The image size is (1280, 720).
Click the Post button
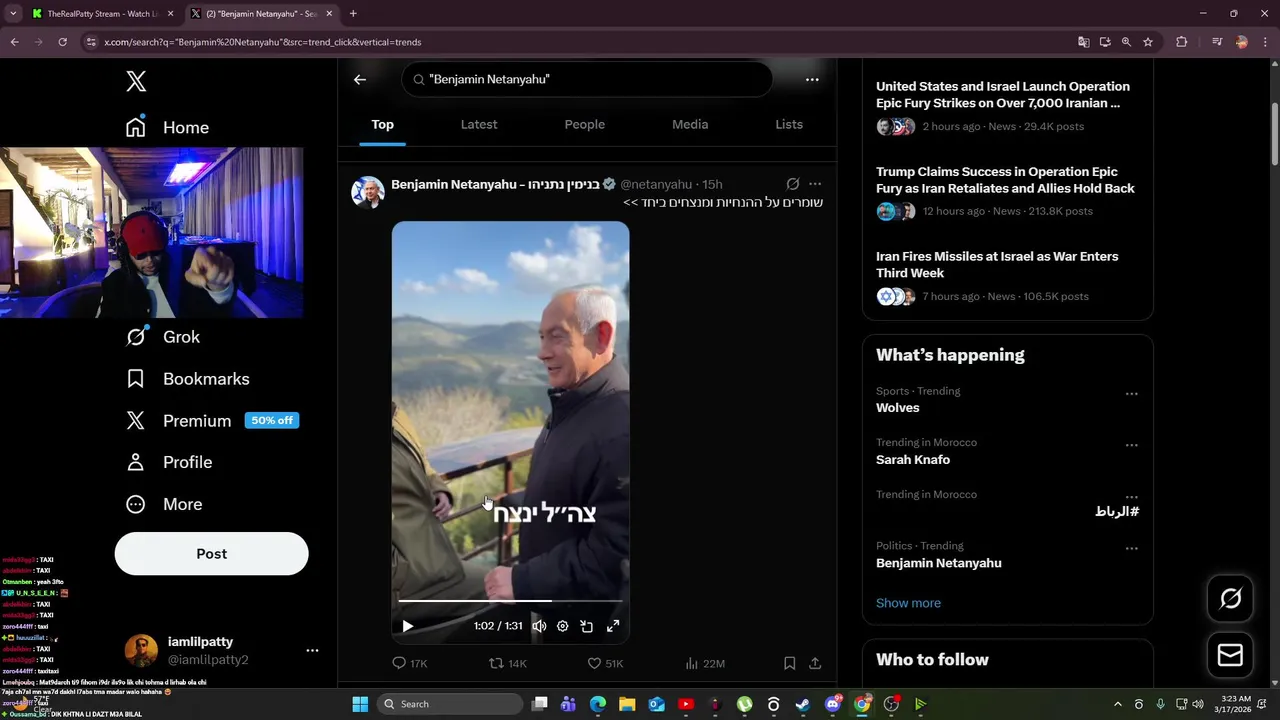211,554
